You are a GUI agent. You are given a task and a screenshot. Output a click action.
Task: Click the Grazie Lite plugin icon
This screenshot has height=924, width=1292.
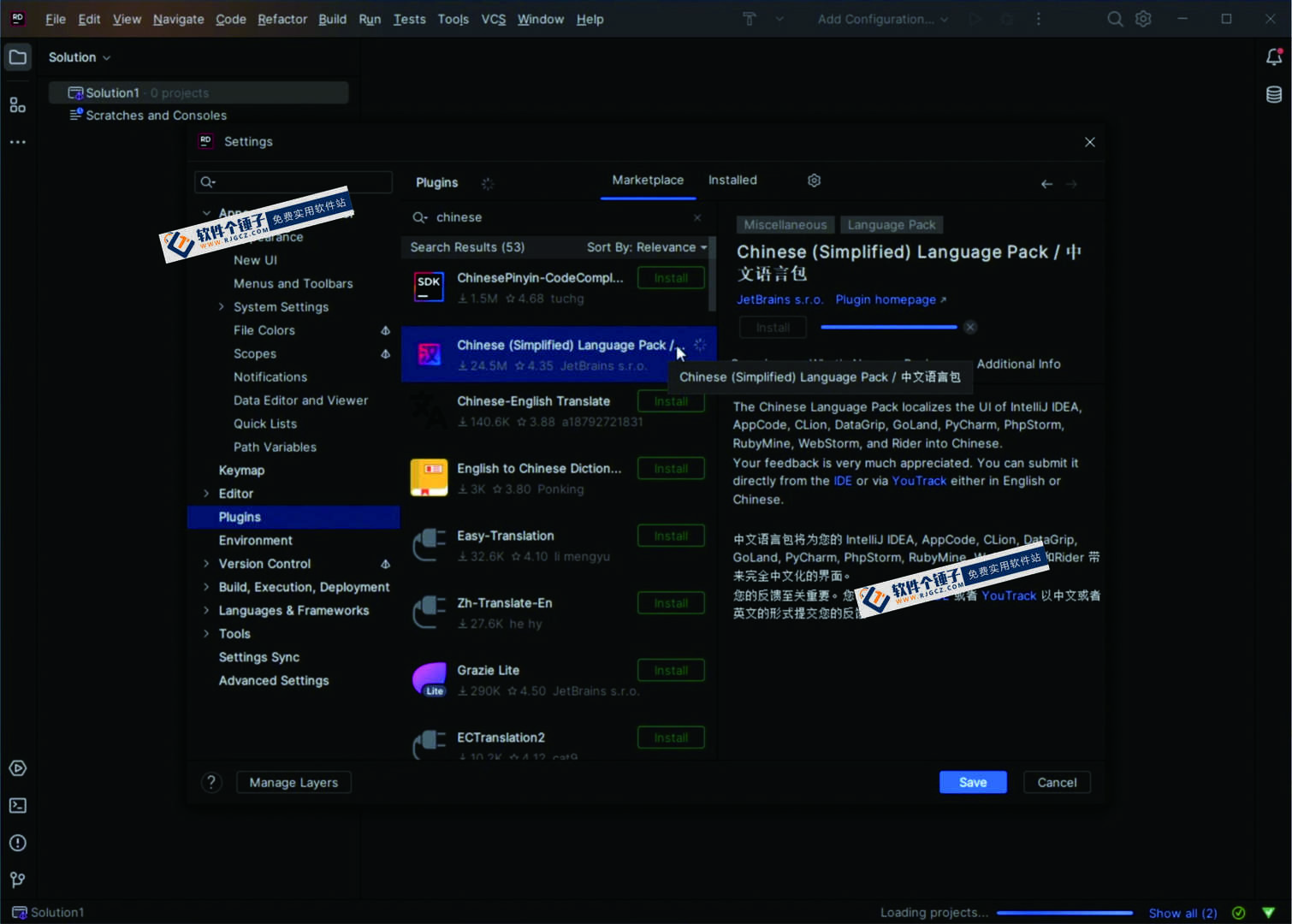(x=429, y=679)
